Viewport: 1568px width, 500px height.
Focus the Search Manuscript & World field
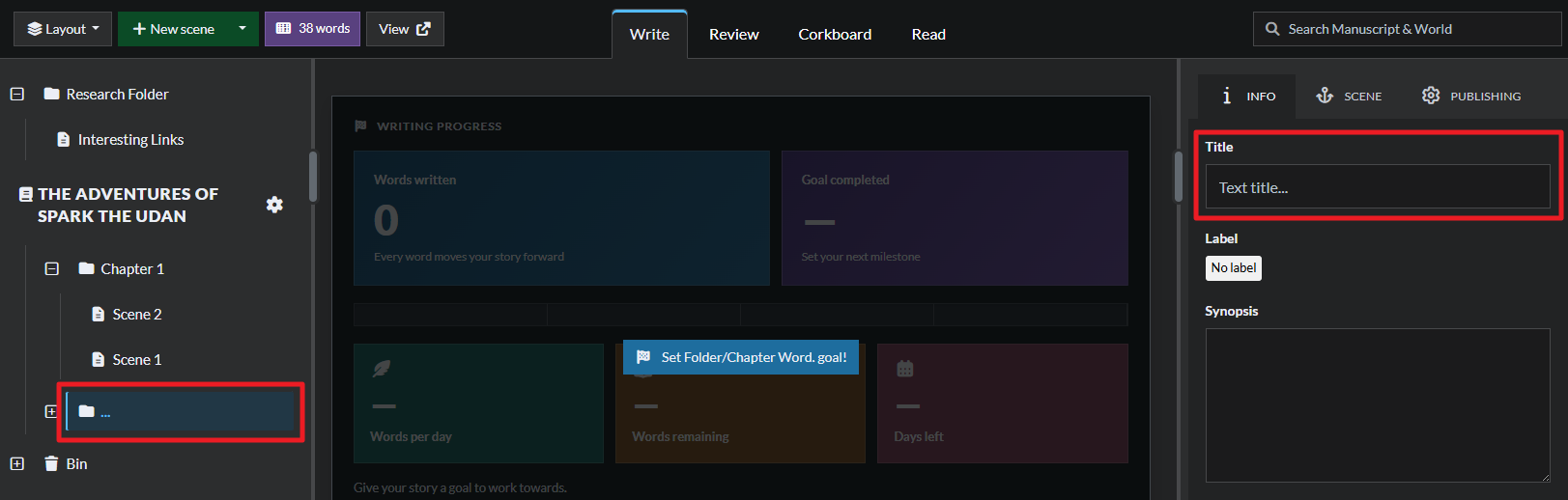point(1407,29)
